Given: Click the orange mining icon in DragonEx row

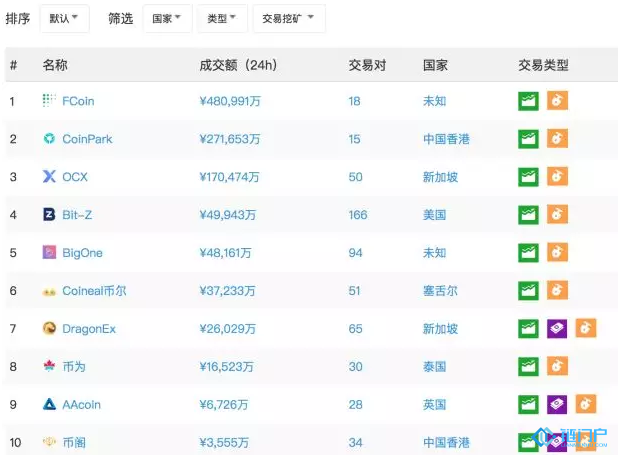Looking at the screenshot, I should pyautogui.click(x=586, y=329).
